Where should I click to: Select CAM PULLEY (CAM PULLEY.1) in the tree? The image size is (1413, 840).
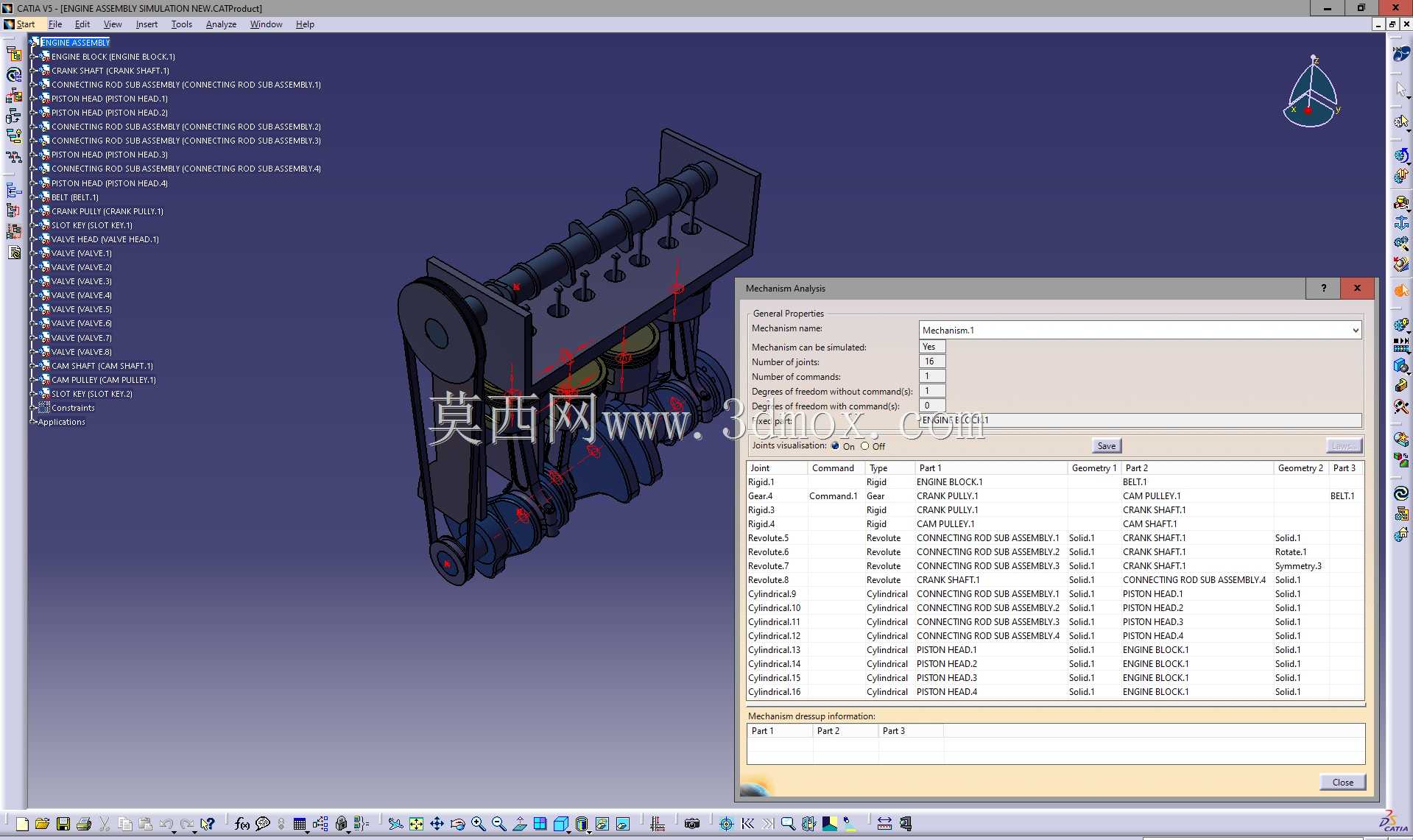(104, 380)
